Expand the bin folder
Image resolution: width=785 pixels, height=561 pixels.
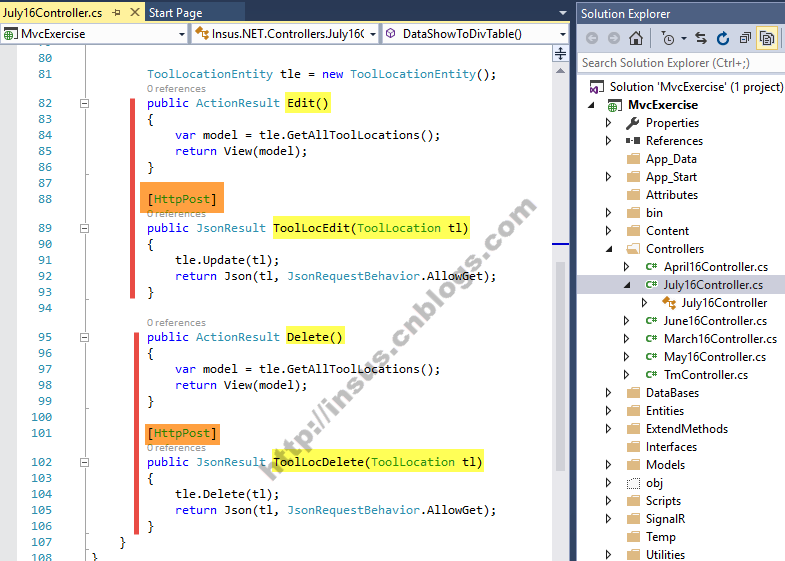coord(608,213)
